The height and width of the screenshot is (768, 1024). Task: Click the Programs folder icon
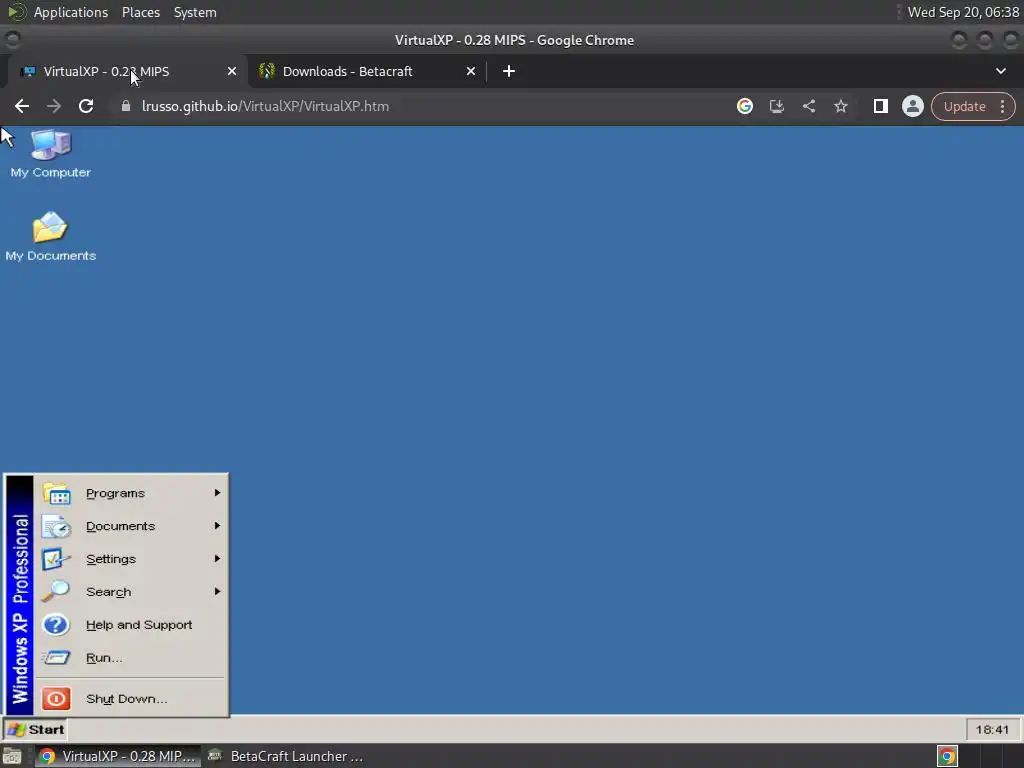[56, 494]
